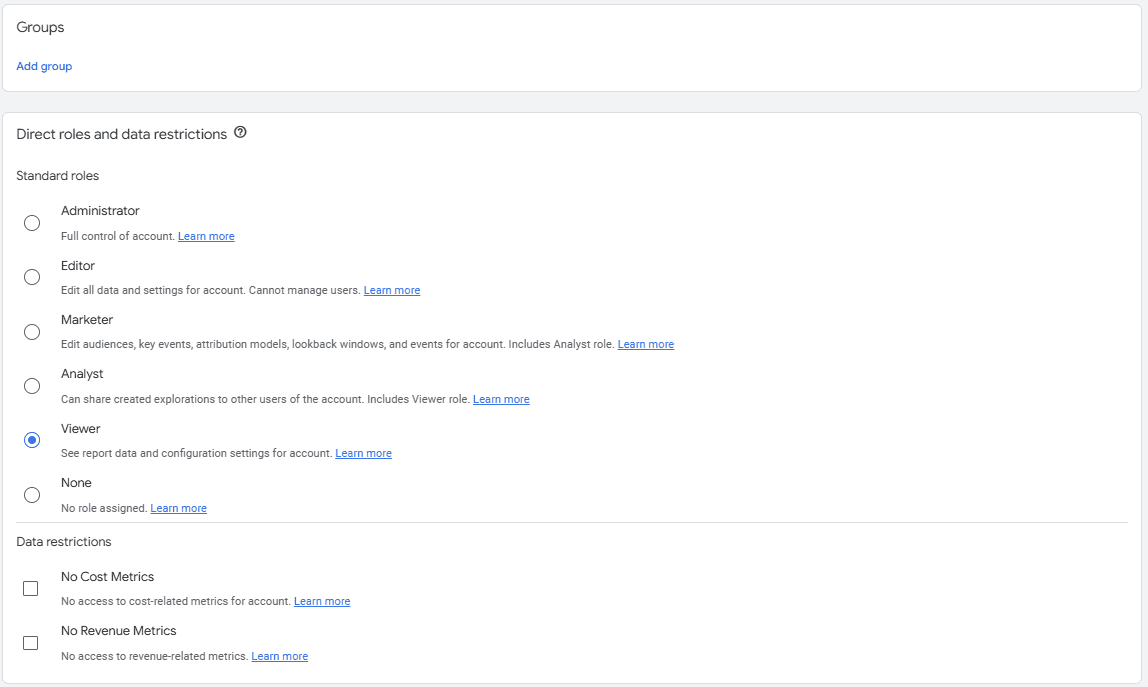Select the Viewer role radio button
This screenshot has height=687, width=1148.
coord(32,440)
